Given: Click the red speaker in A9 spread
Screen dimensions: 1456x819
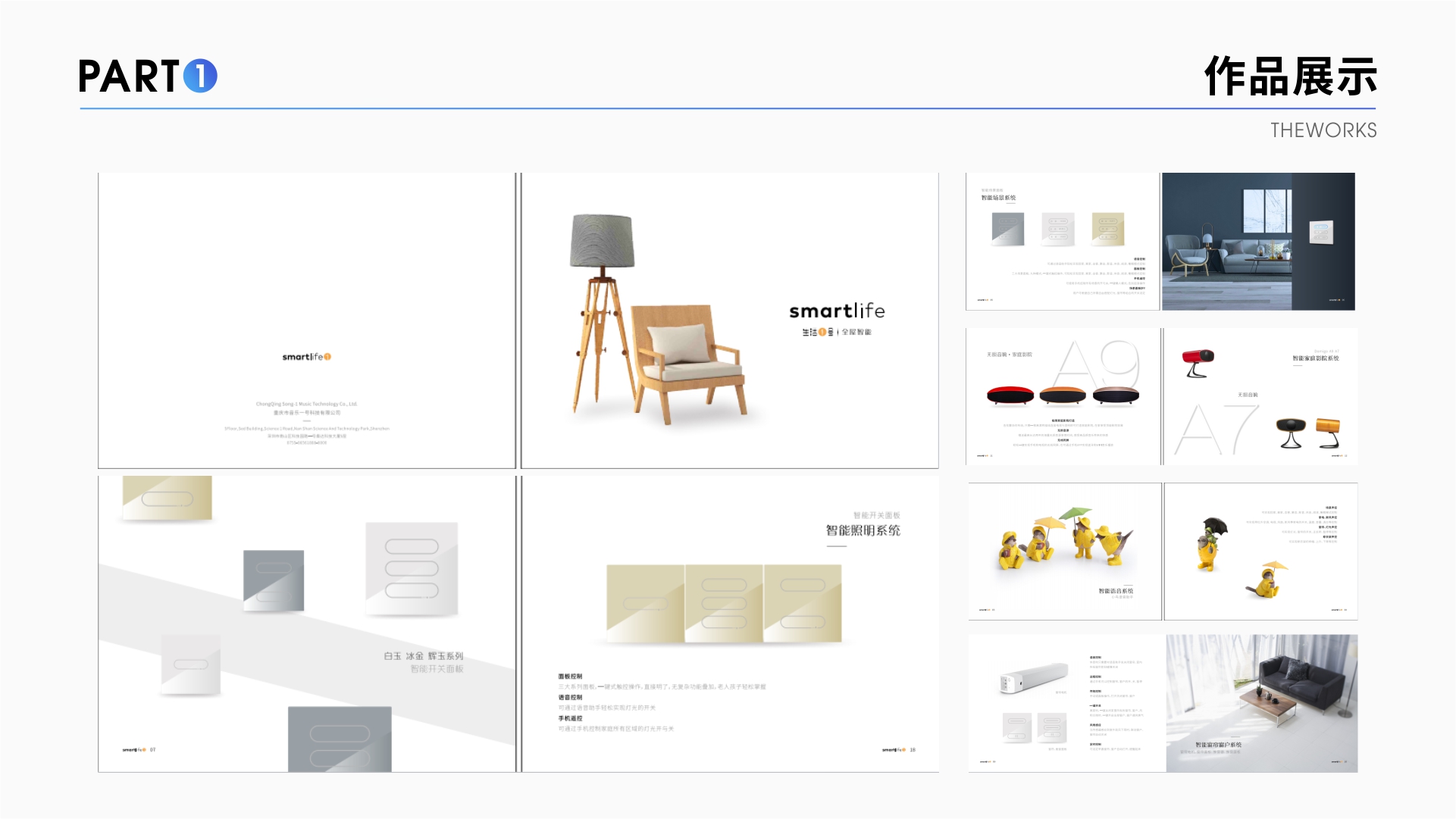Looking at the screenshot, I should [1010, 395].
